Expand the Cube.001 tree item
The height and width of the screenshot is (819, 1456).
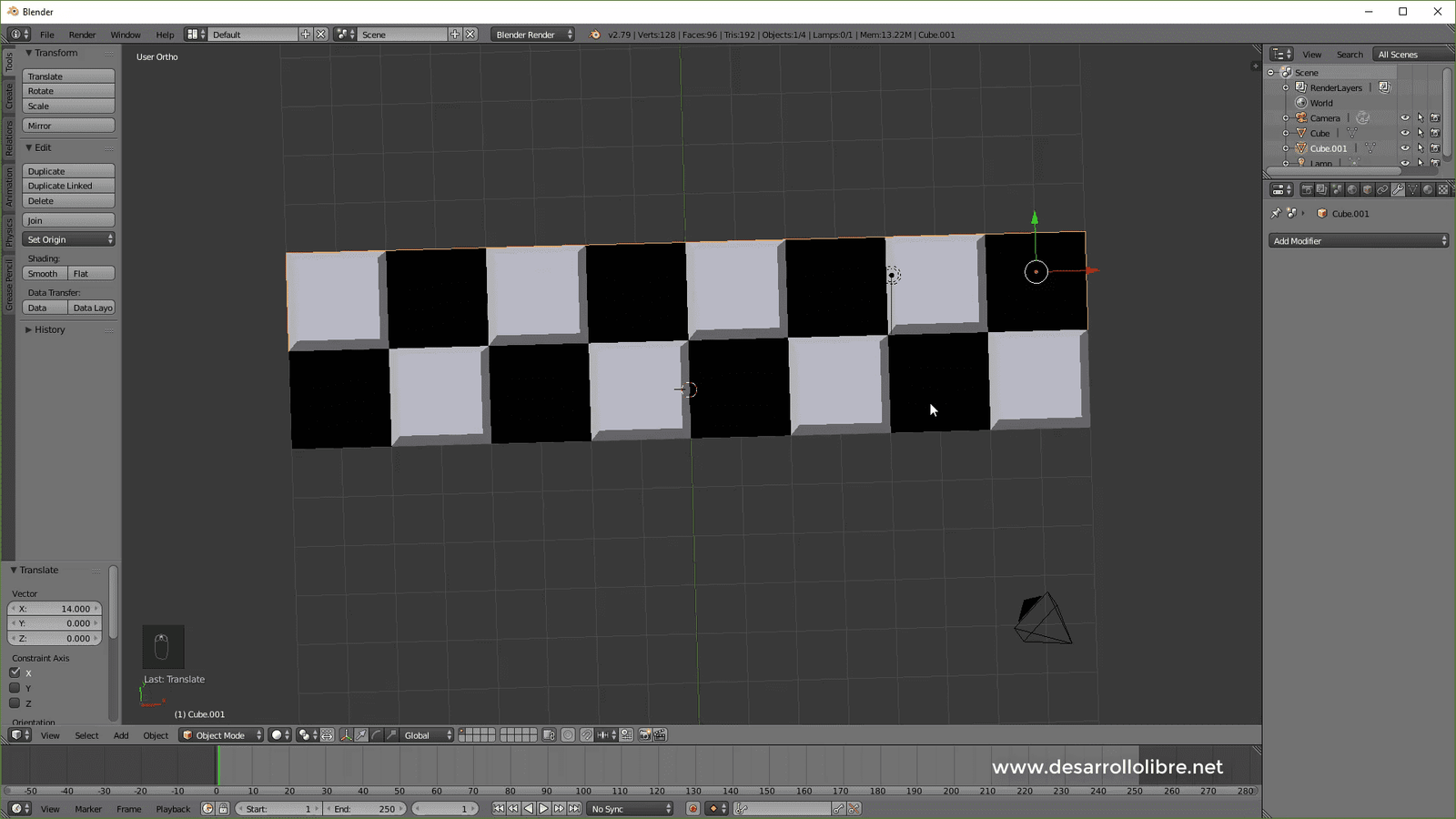tap(1286, 148)
